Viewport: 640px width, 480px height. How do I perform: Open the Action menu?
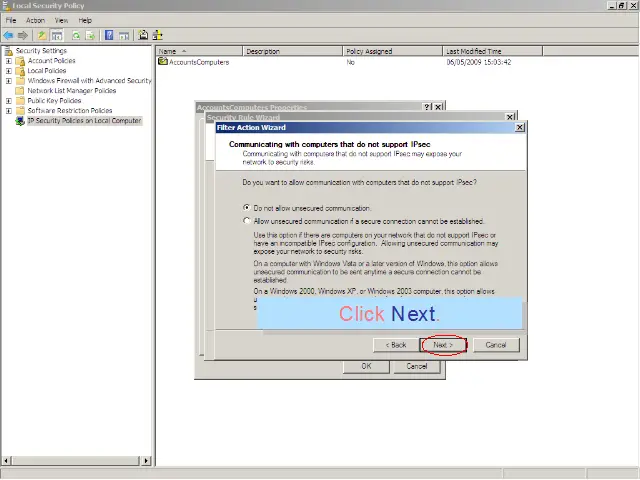[35, 20]
